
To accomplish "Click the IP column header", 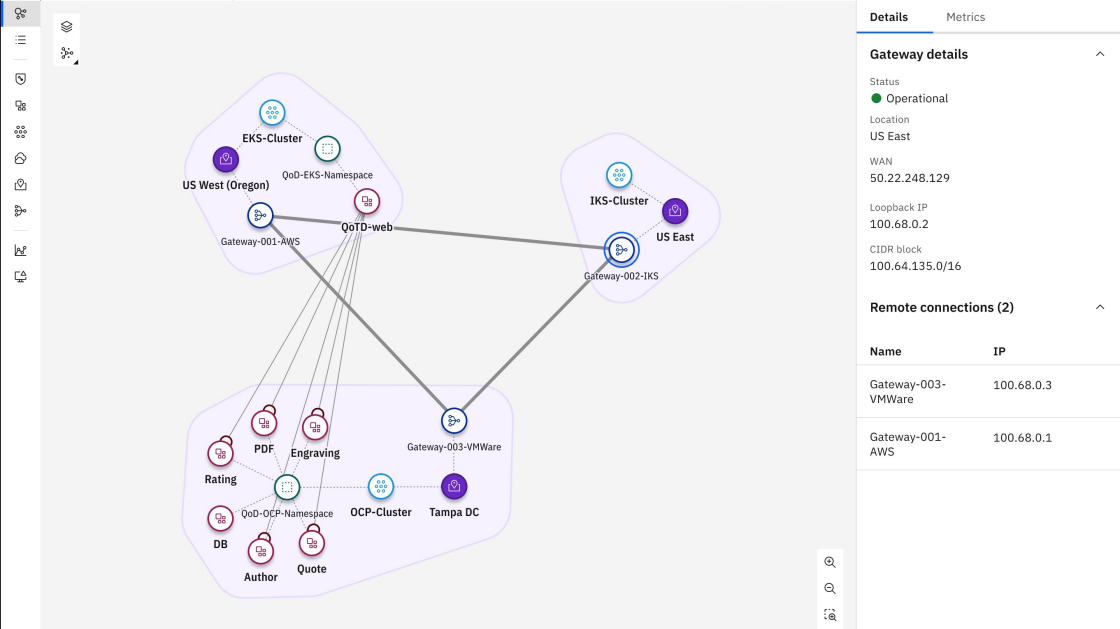I will pos(999,351).
